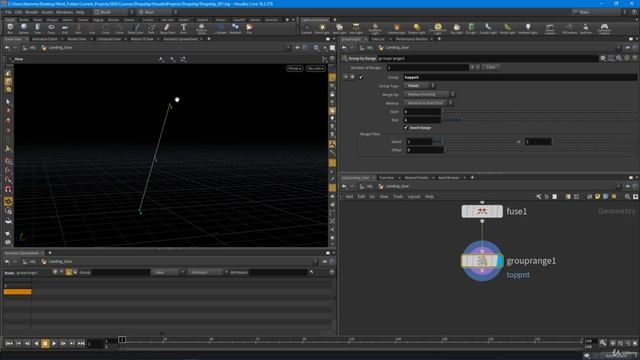Open the spreadsheet View dropdown
Screen dimensions: 640x360
tap(168, 272)
